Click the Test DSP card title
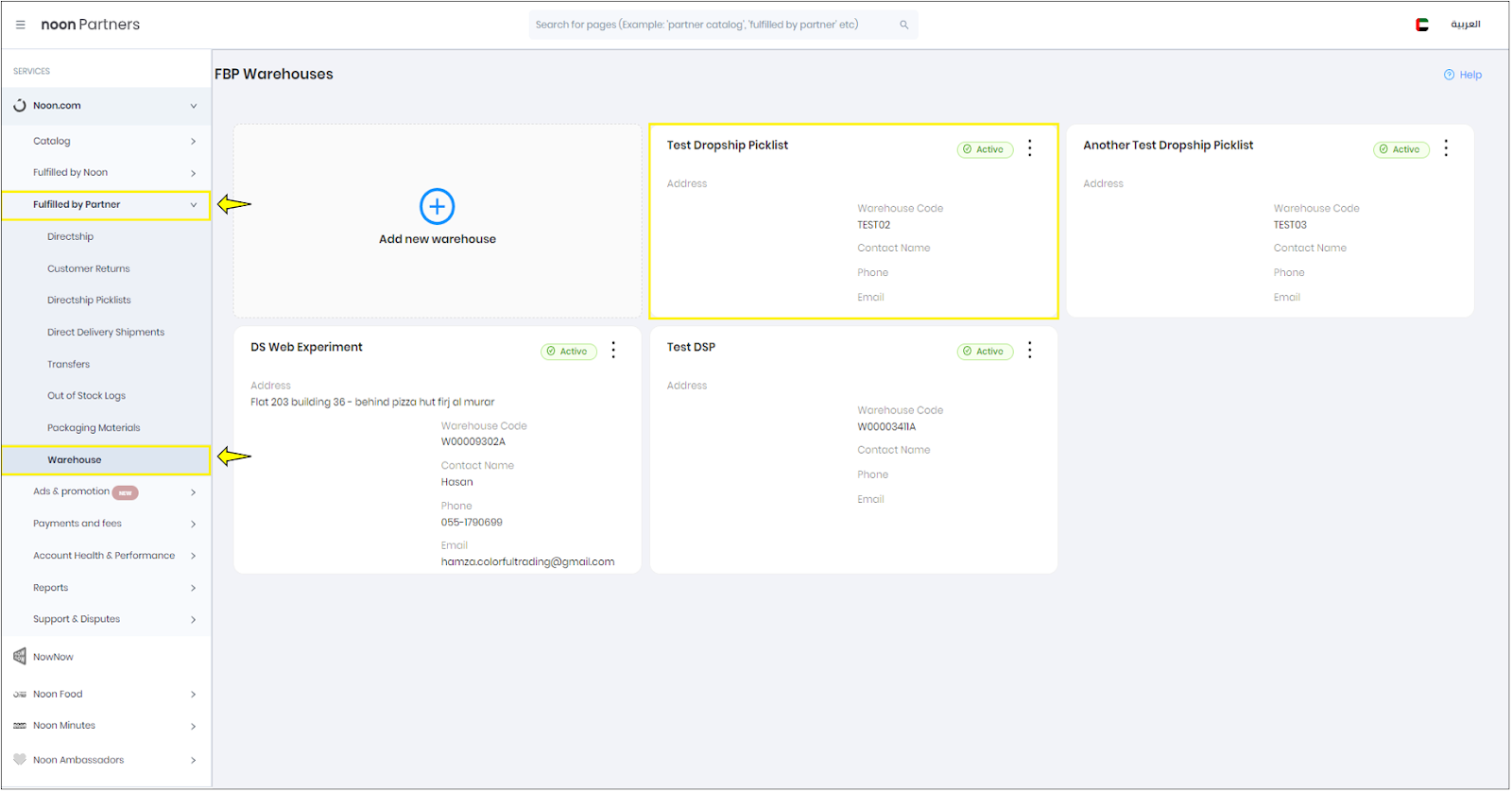Screen dimensions: 1512x792 [x=691, y=348]
